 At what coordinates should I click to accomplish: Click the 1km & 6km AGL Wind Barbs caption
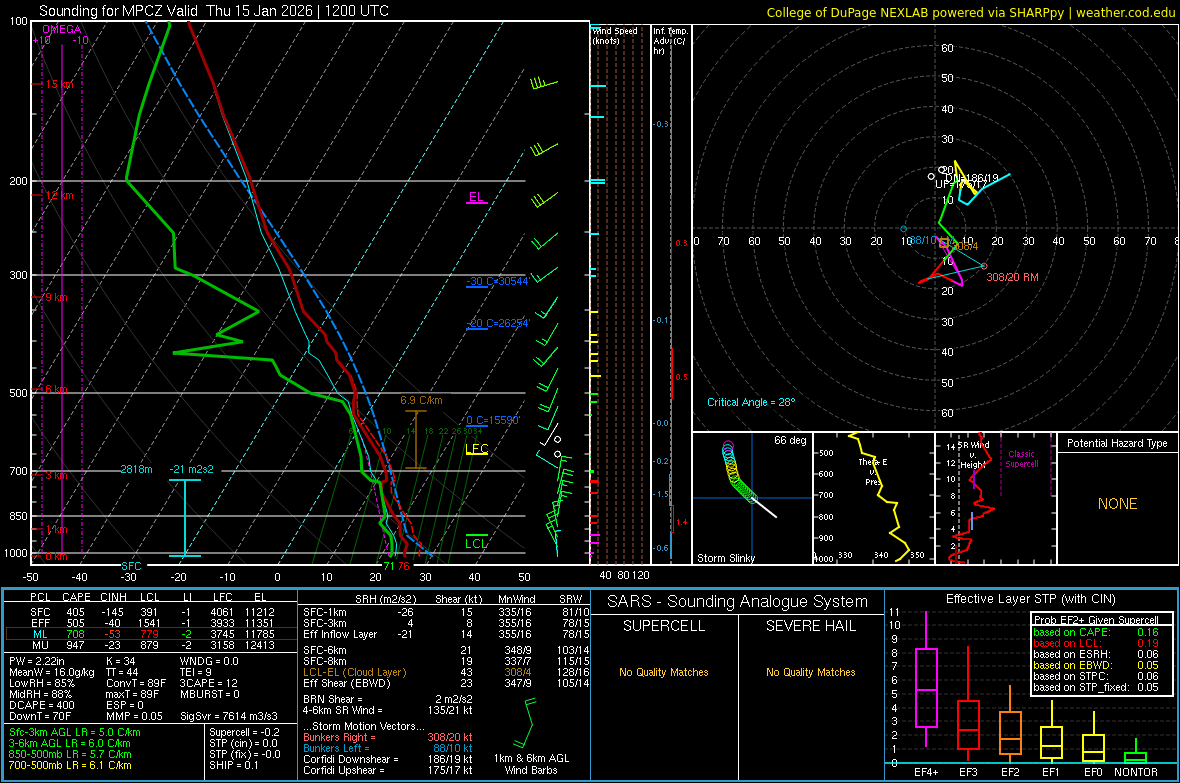pos(531,764)
